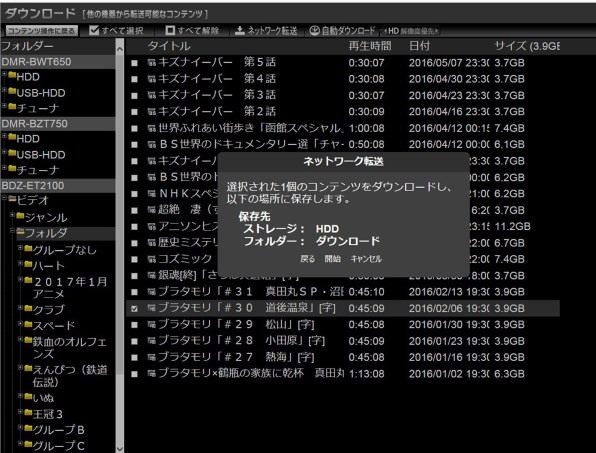Click the コンテンツ操作に戻る button
The image size is (596, 453).
point(41,30)
